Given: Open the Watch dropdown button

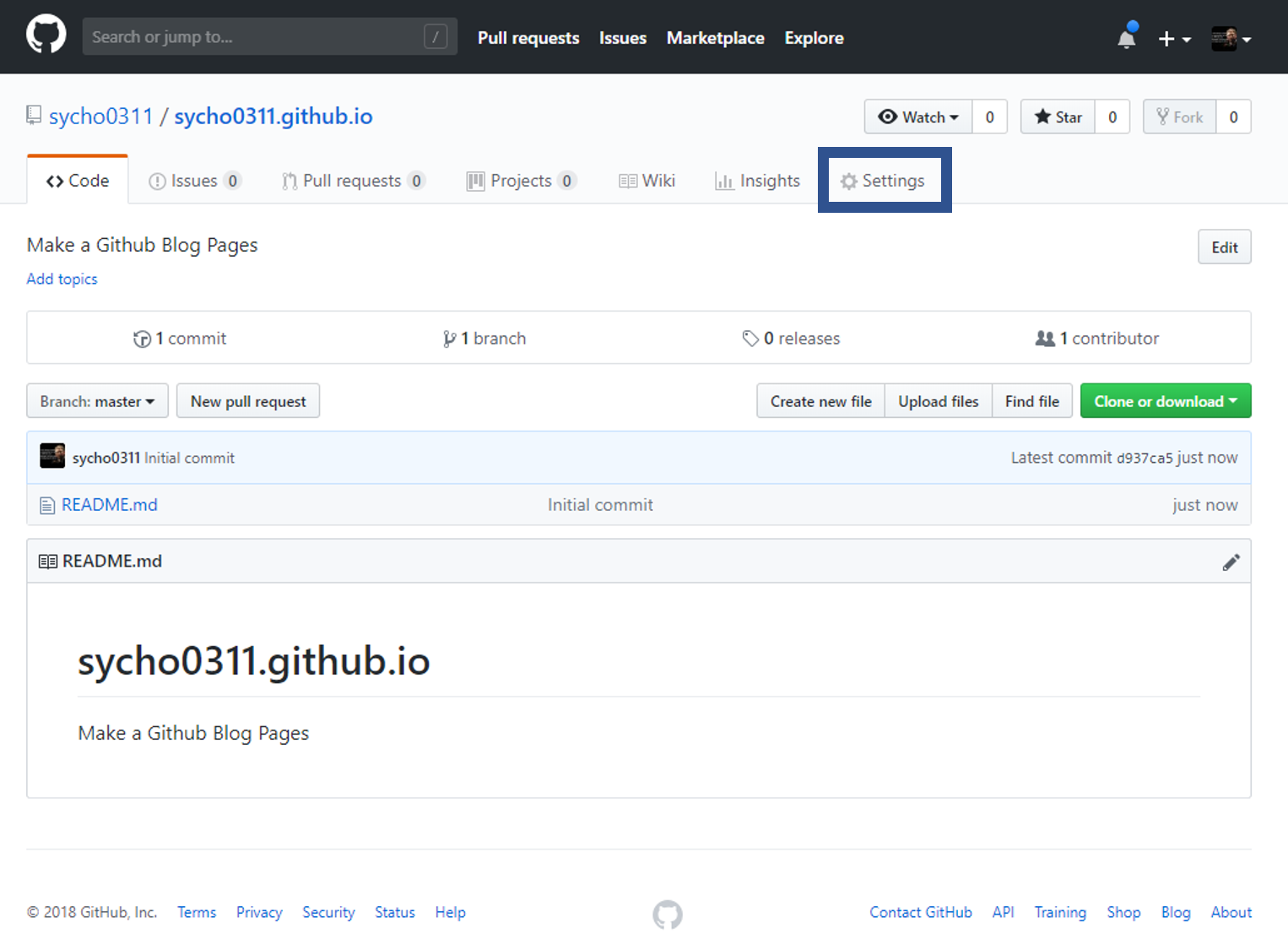Looking at the screenshot, I should 918,117.
